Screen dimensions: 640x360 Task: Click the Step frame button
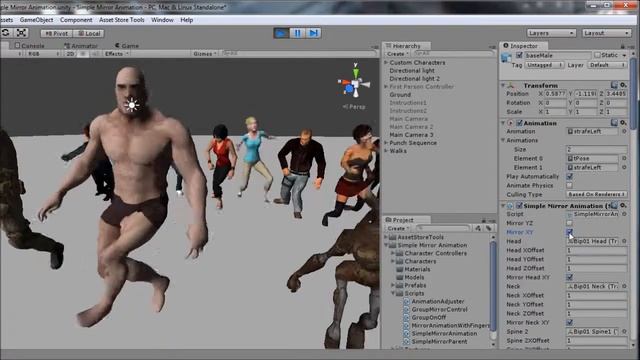point(313,33)
